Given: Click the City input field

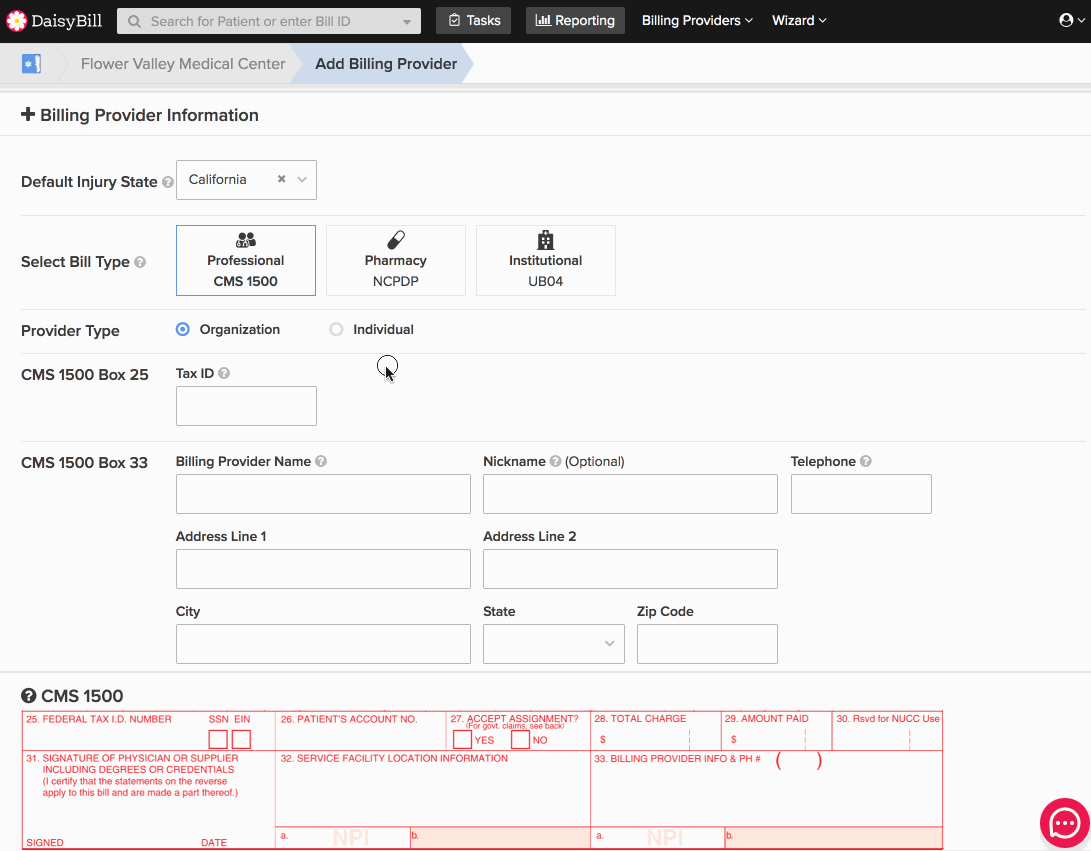Looking at the screenshot, I should (x=324, y=644).
